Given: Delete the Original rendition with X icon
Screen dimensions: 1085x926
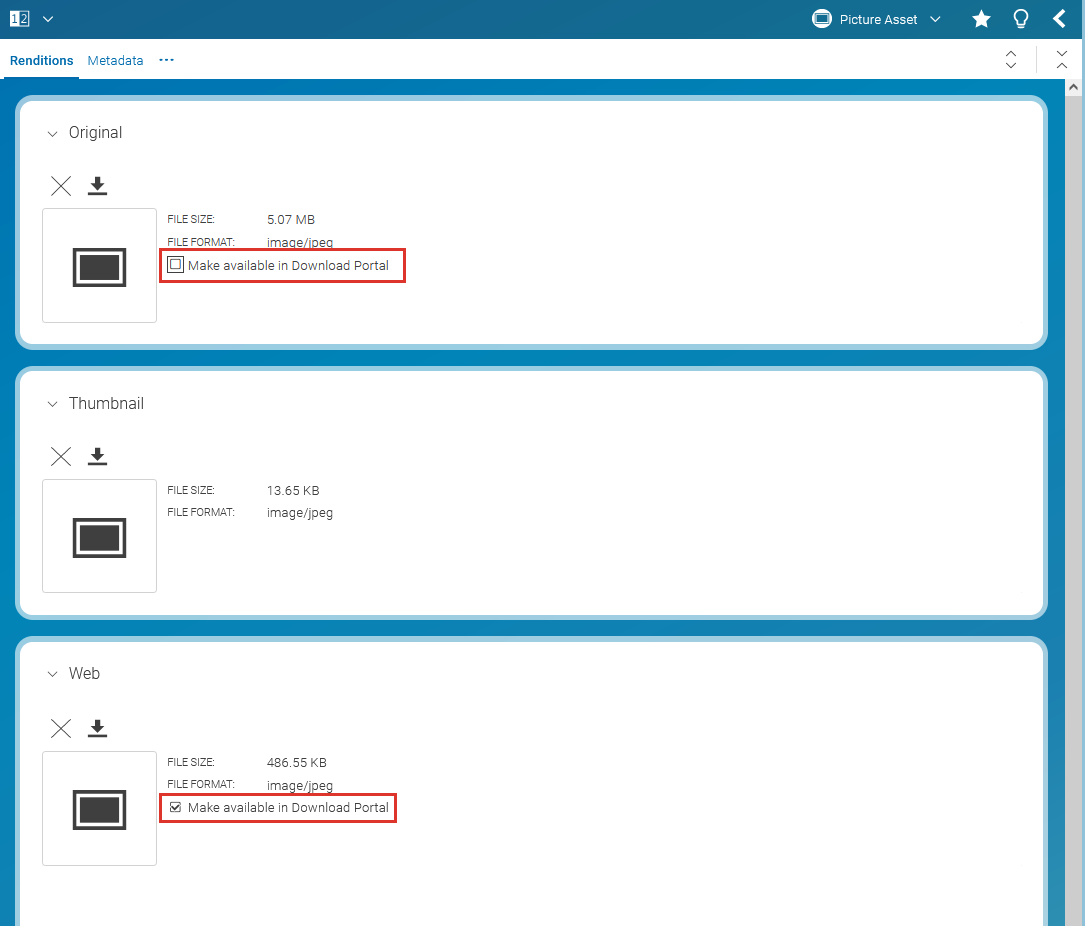Looking at the screenshot, I should coord(61,186).
